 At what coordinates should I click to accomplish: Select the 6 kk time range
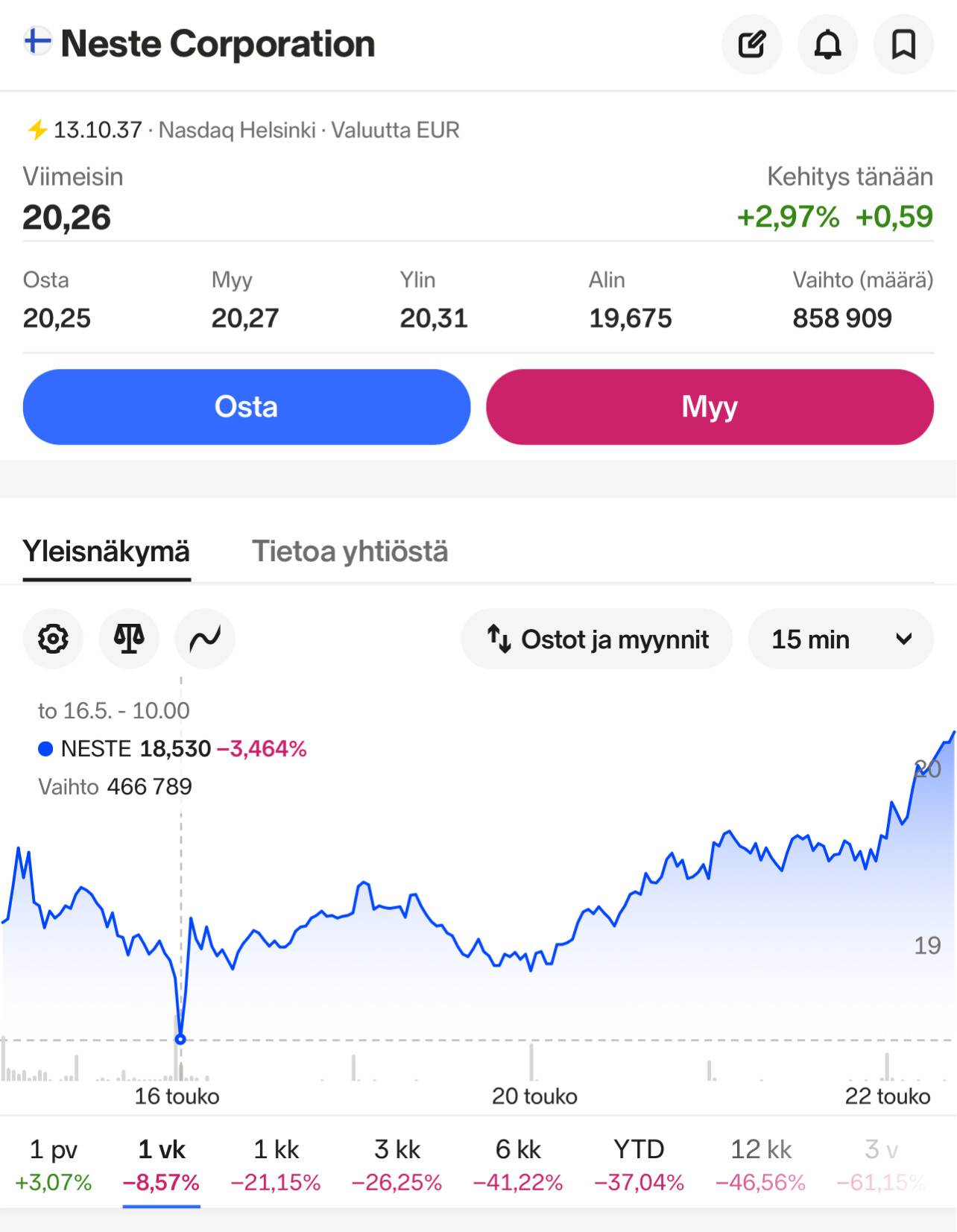(518, 1163)
